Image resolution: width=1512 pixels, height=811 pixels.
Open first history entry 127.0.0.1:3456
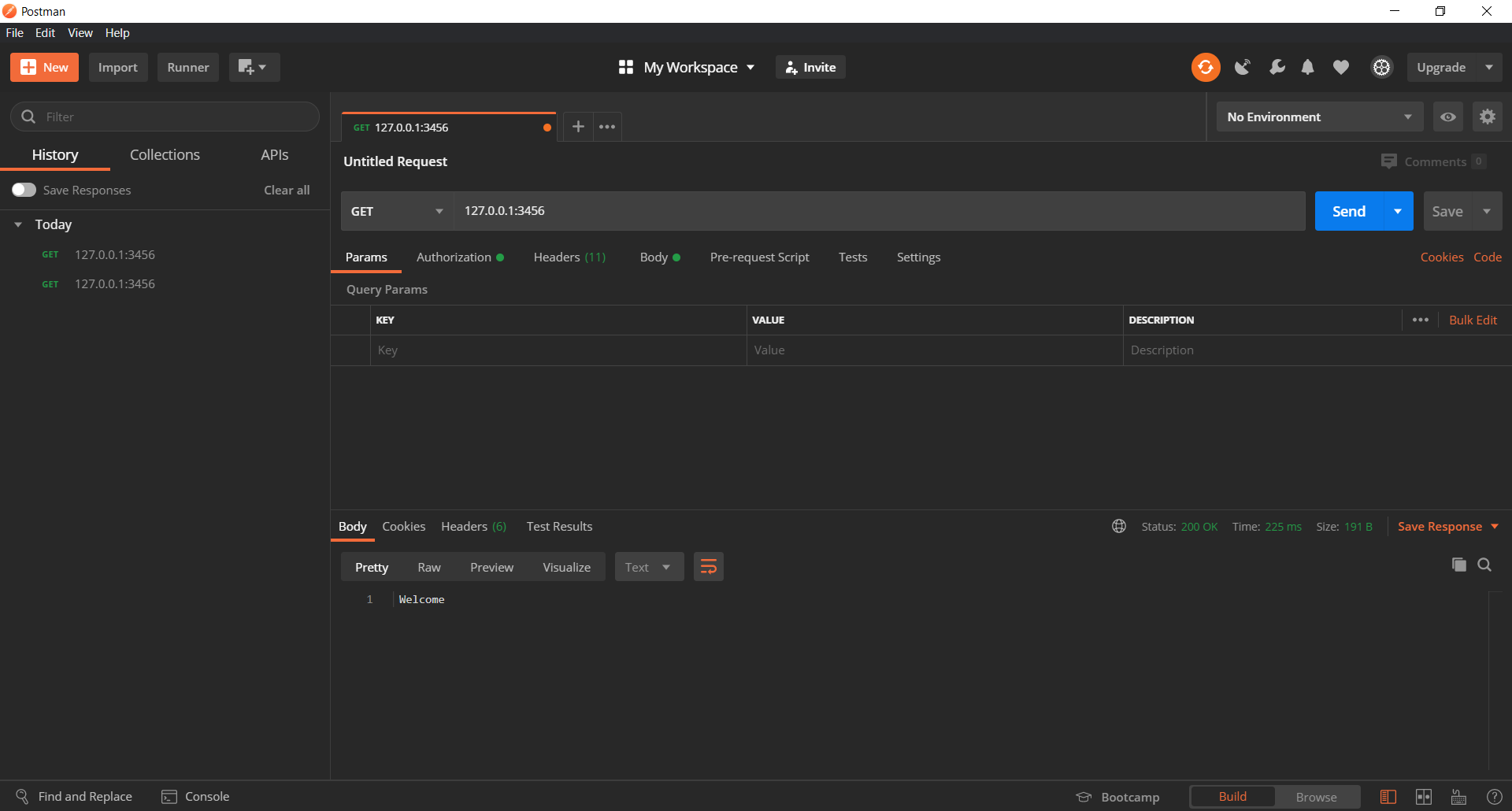(115, 255)
